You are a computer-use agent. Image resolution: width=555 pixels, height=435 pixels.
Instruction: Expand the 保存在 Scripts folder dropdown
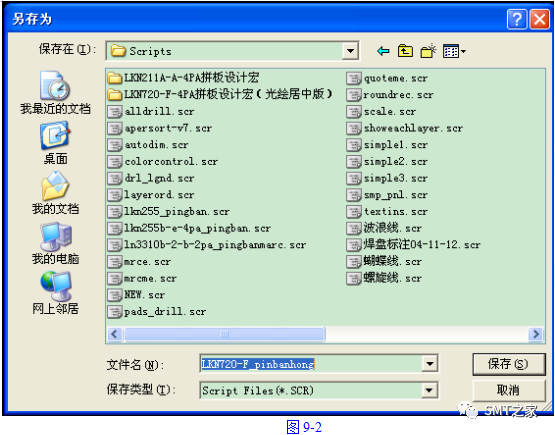350,51
